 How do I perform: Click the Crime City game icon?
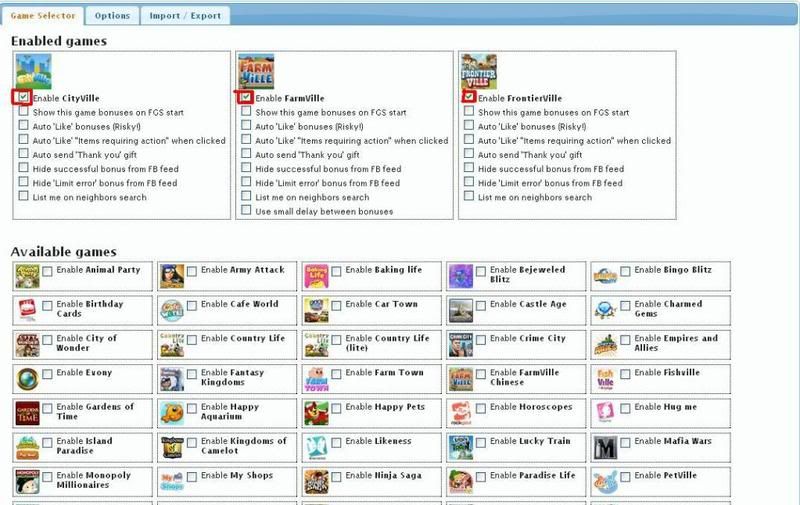[461, 344]
